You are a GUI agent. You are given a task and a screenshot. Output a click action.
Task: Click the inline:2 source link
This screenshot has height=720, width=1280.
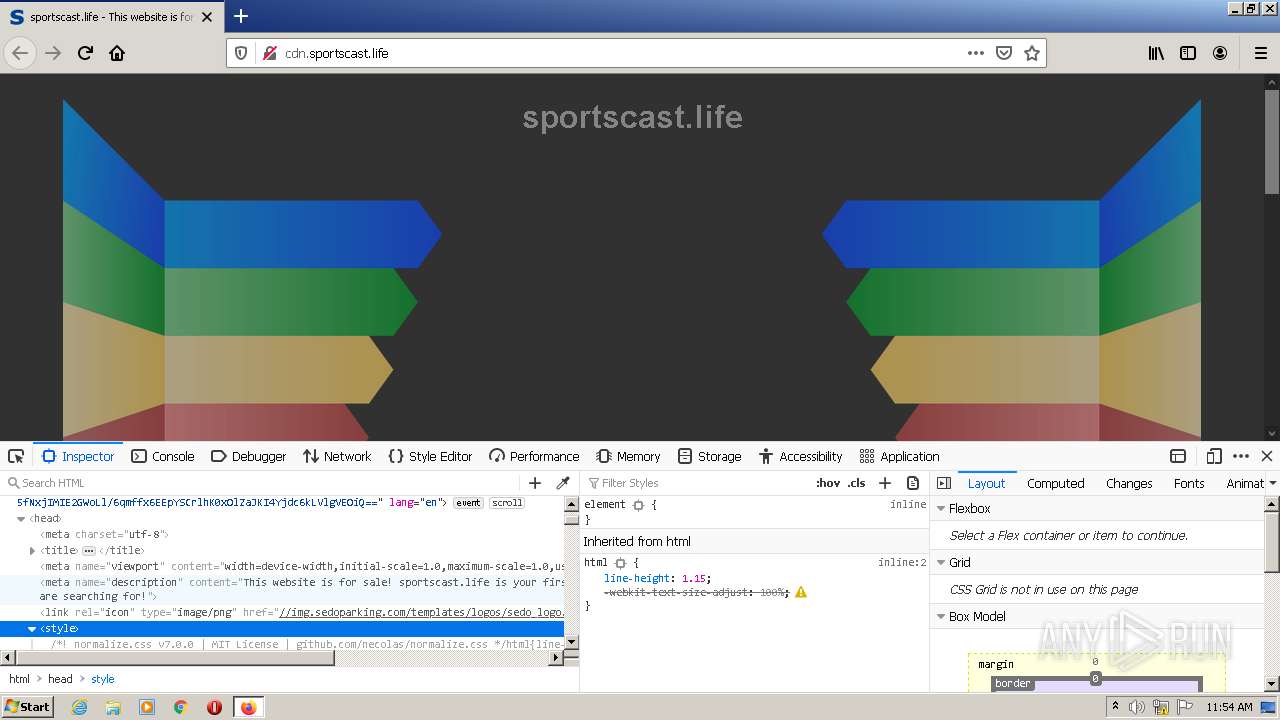(x=902, y=563)
